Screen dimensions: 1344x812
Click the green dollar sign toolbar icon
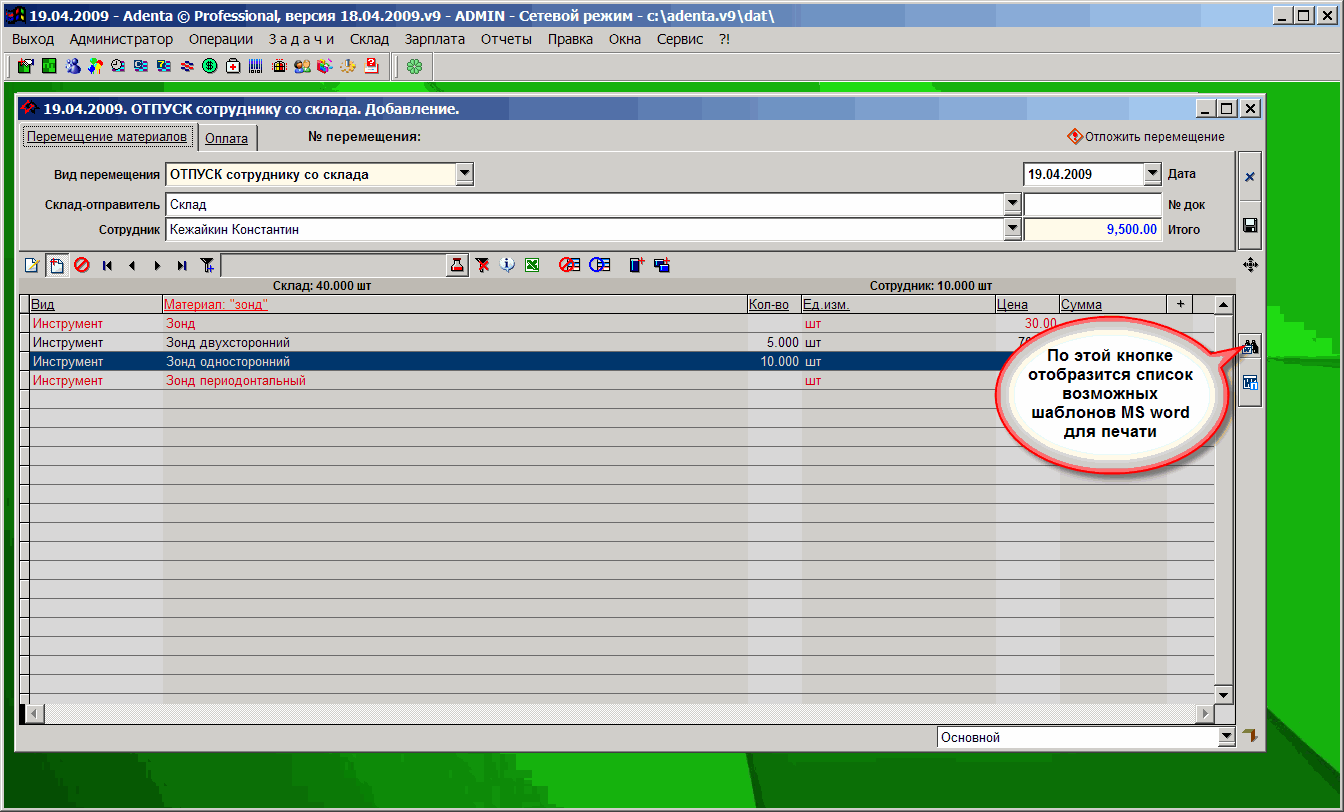click(x=210, y=67)
